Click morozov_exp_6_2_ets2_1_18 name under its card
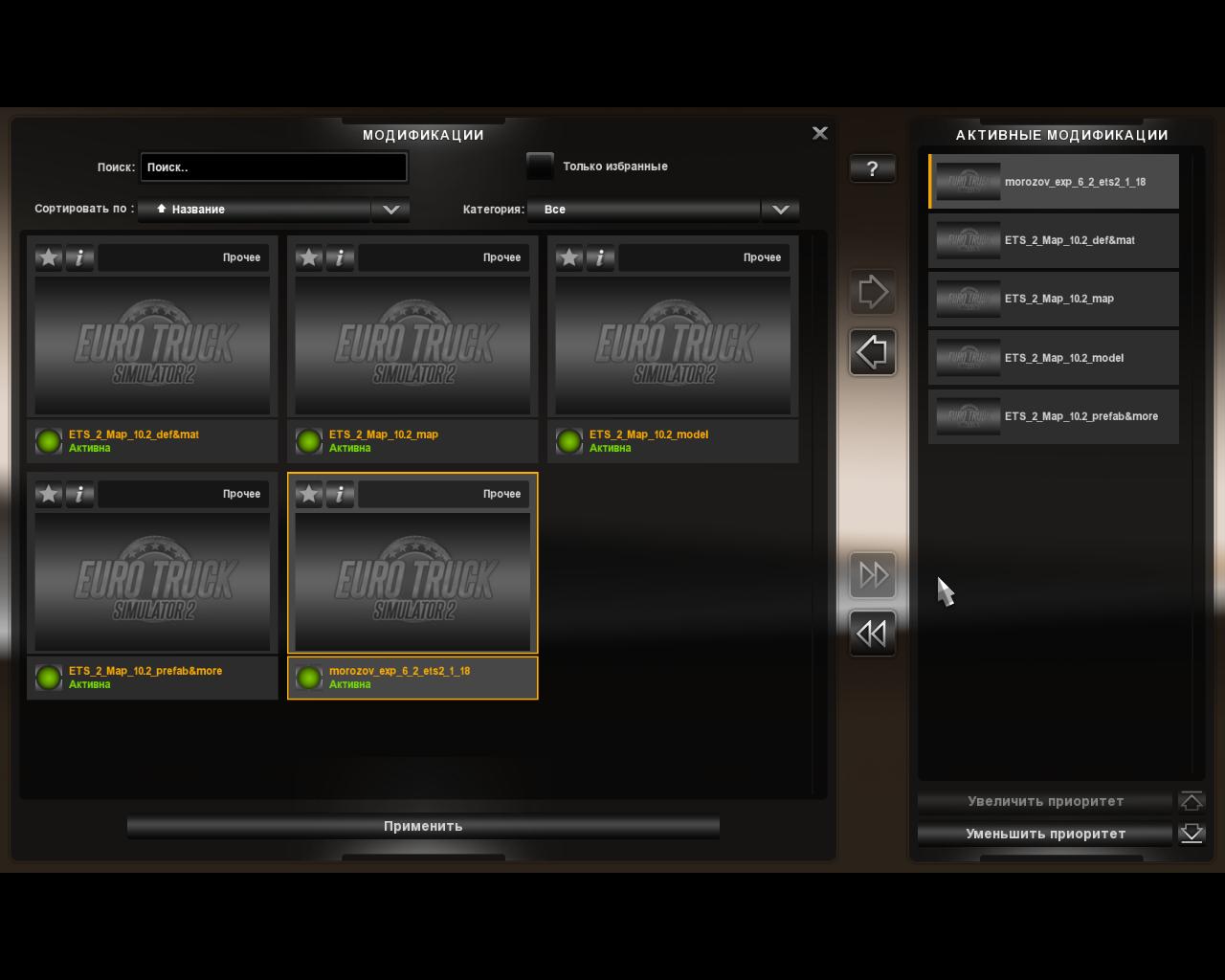Image resolution: width=1225 pixels, height=980 pixels. pyautogui.click(x=400, y=671)
